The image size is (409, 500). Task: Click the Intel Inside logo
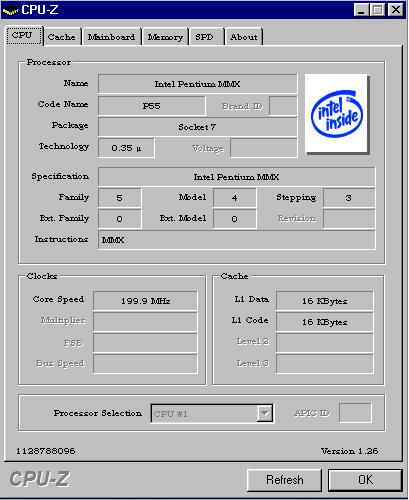[x=336, y=113]
